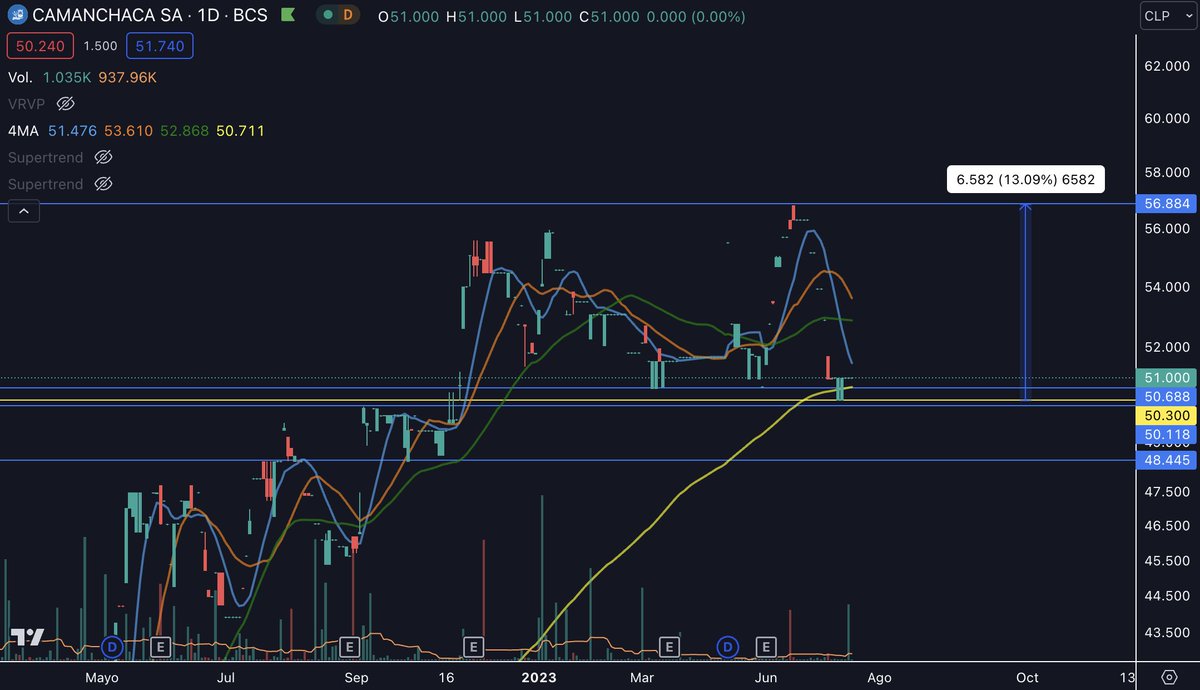The height and width of the screenshot is (690, 1200).
Task: Collapse the indicator legend with chevron
Action: tap(24, 211)
